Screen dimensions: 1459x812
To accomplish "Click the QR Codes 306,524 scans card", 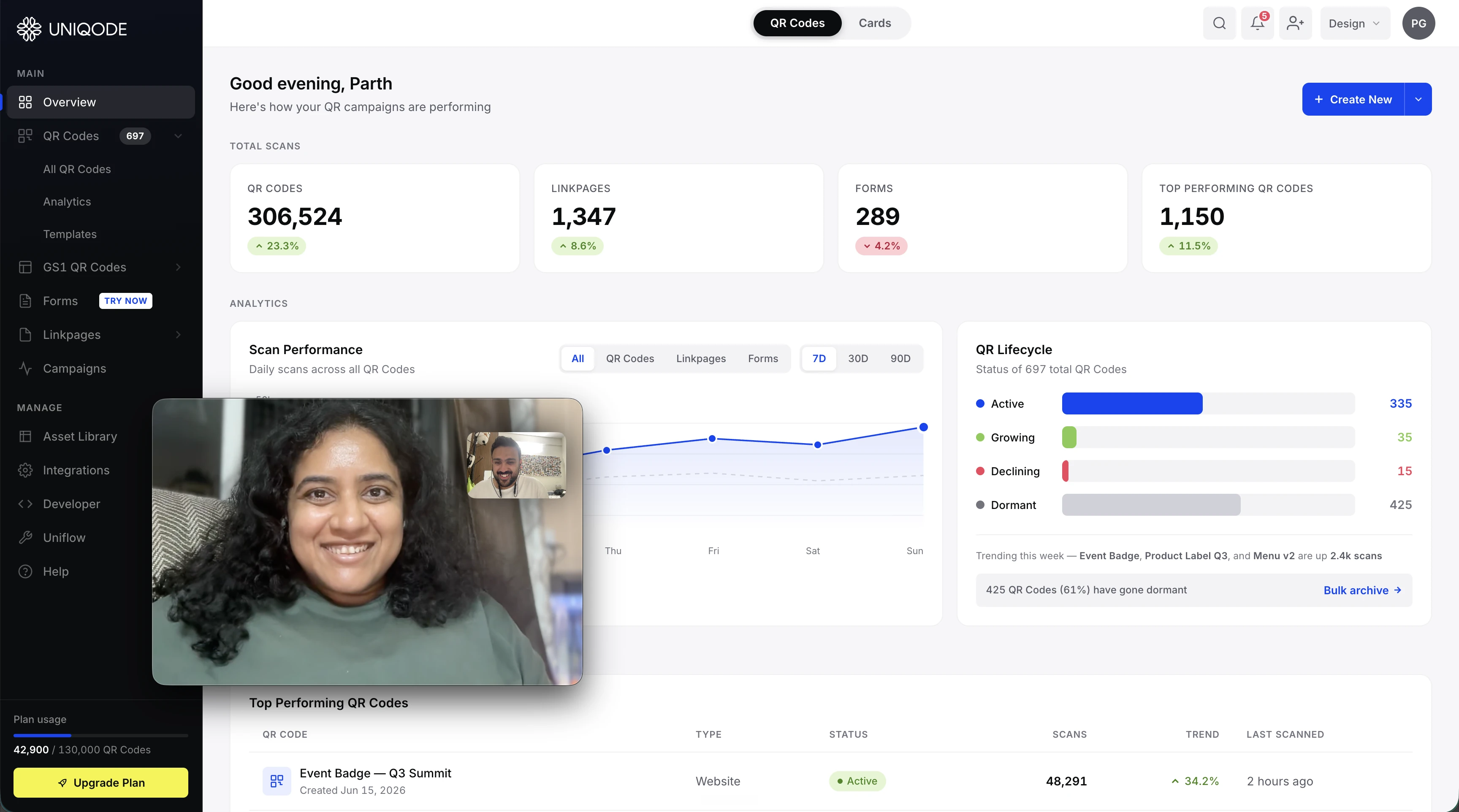I will click(374, 219).
